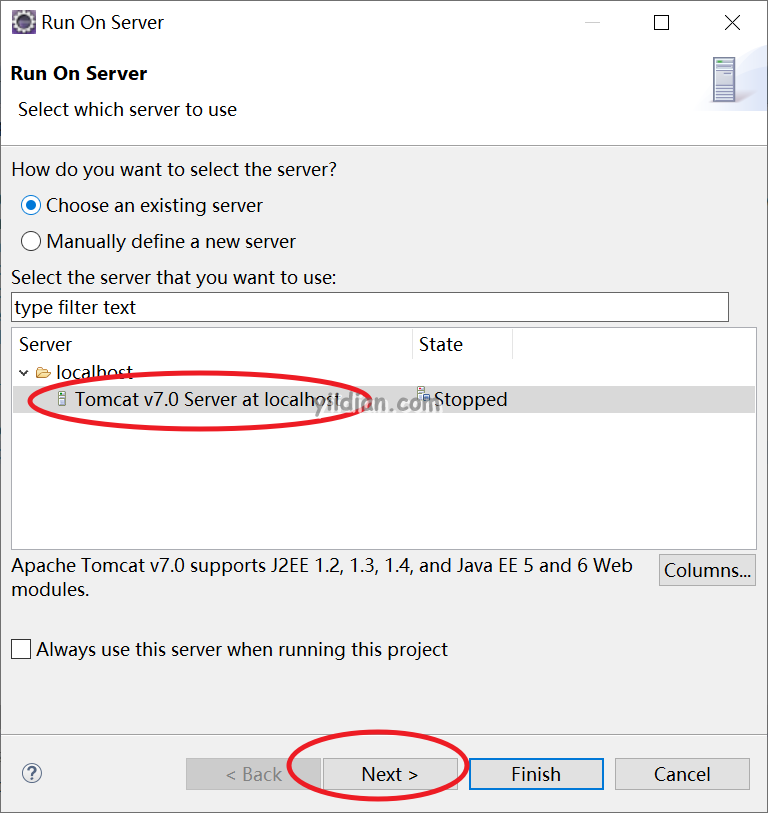Click the Stopped state icon
The image size is (768, 813).
423,395
